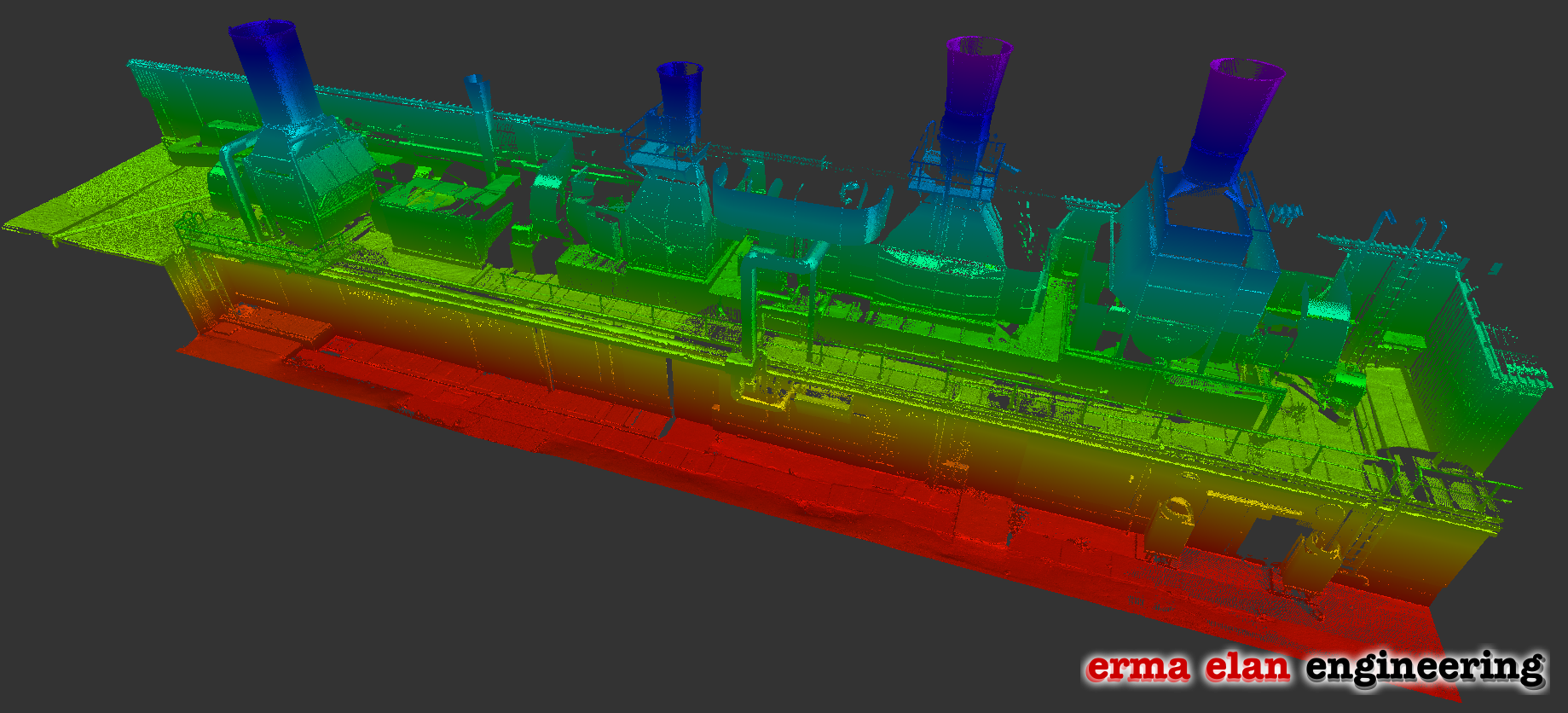Click the word "engineering" in the watermark

click(x=1424, y=668)
